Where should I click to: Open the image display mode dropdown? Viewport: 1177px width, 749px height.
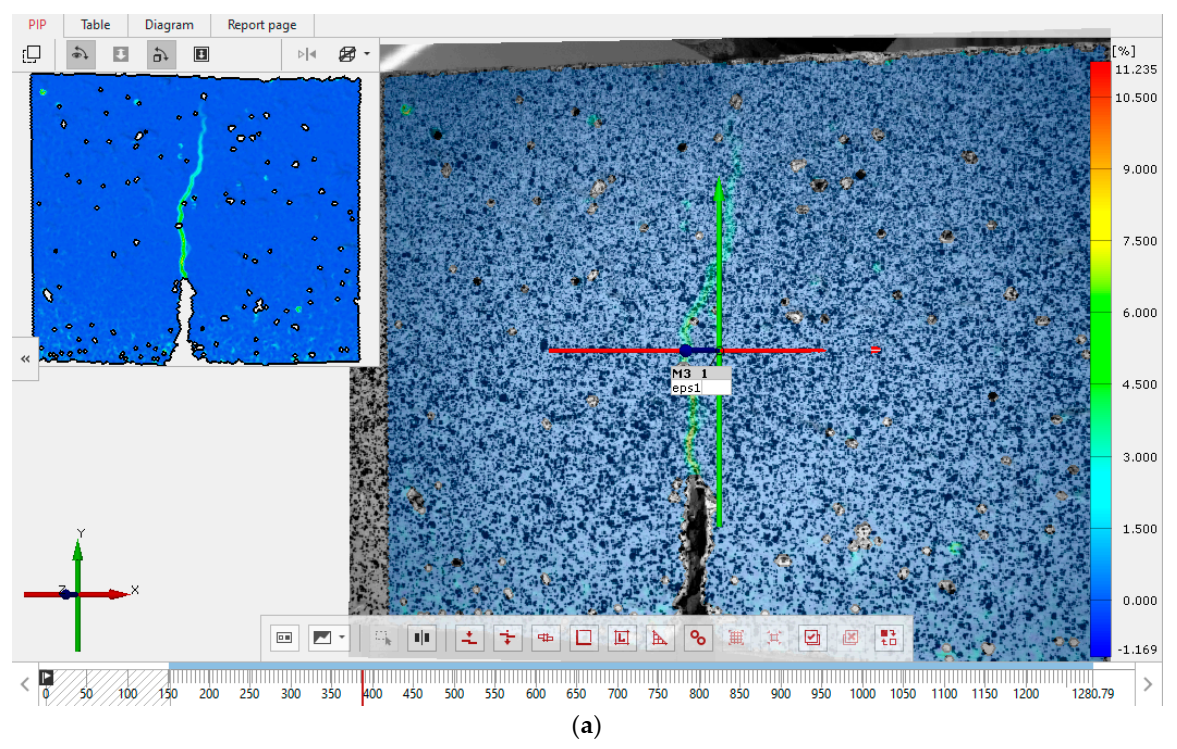[329, 637]
